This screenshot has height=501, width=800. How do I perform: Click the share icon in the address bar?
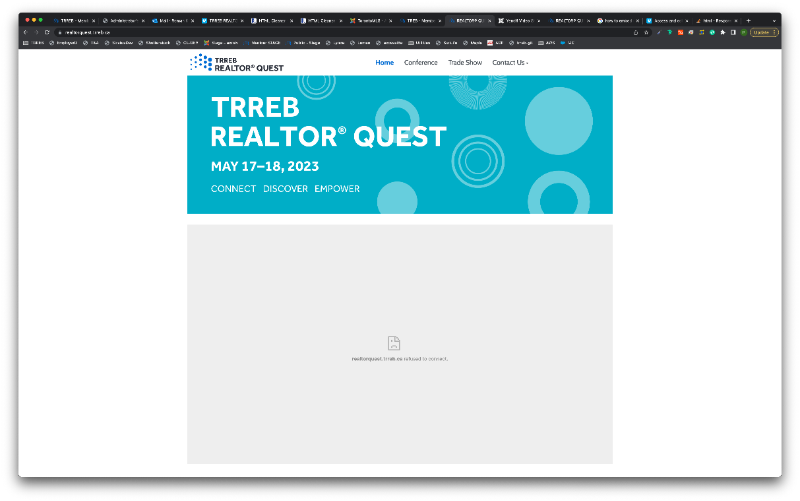635,32
